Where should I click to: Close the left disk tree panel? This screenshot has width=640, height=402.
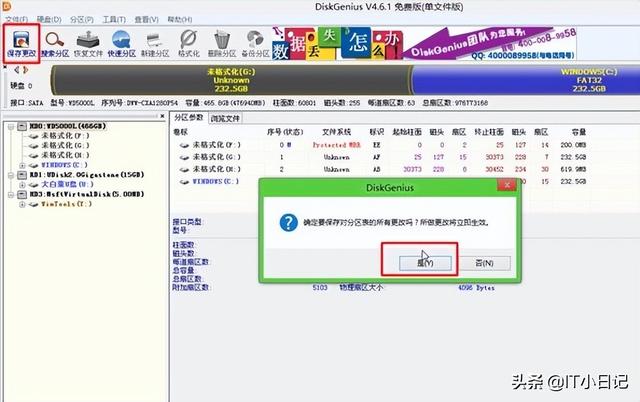click(162, 116)
